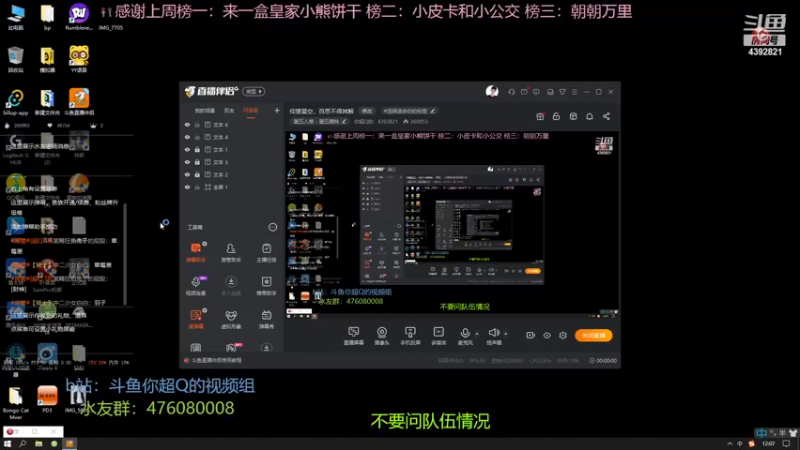
Task: Open PD3 desktop shortcut
Action: [47, 399]
